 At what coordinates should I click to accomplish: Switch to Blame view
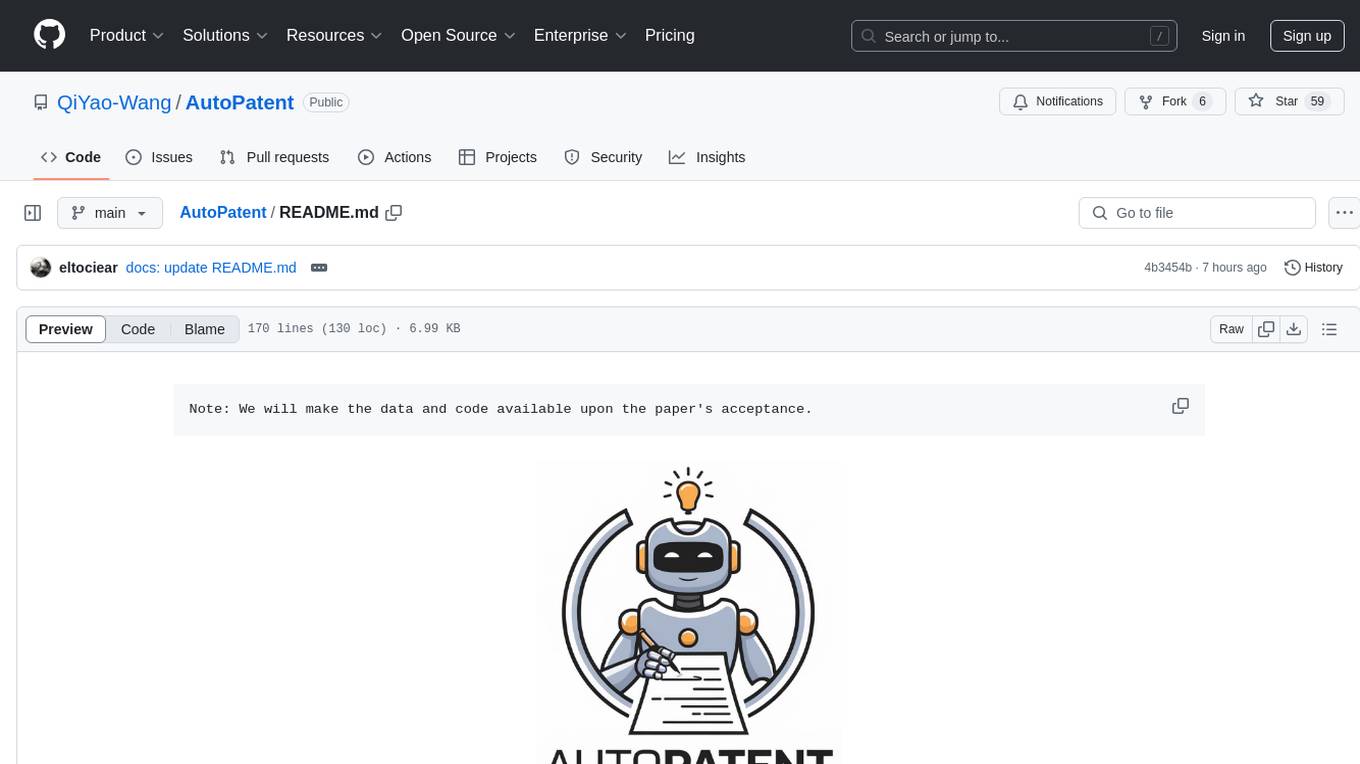click(204, 329)
